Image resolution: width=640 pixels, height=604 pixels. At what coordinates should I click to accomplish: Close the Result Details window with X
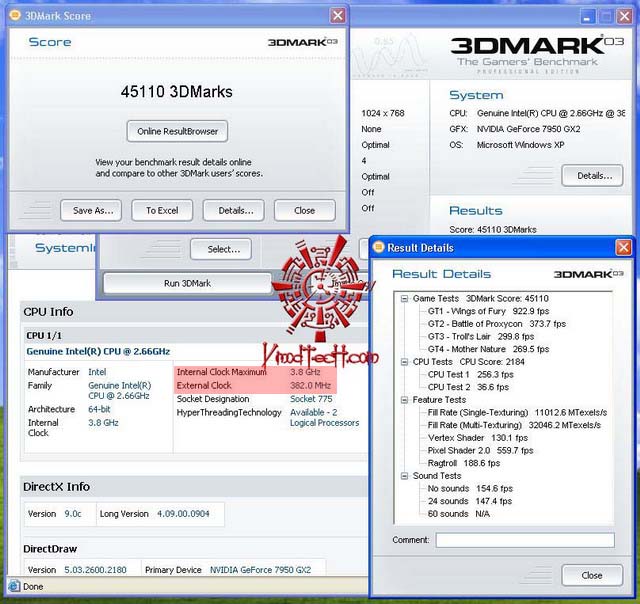pyautogui.click(x=623, y=247)
